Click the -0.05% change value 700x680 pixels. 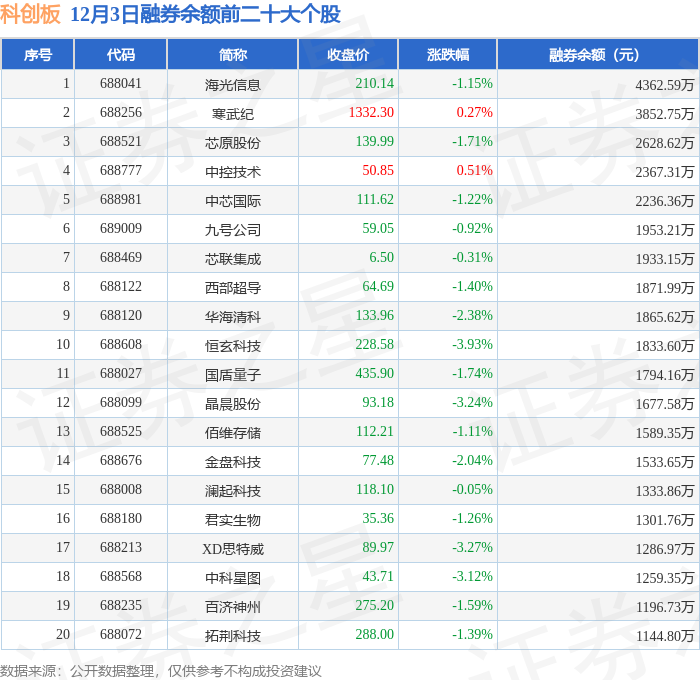pyautogui.click(x=472, y=490)
